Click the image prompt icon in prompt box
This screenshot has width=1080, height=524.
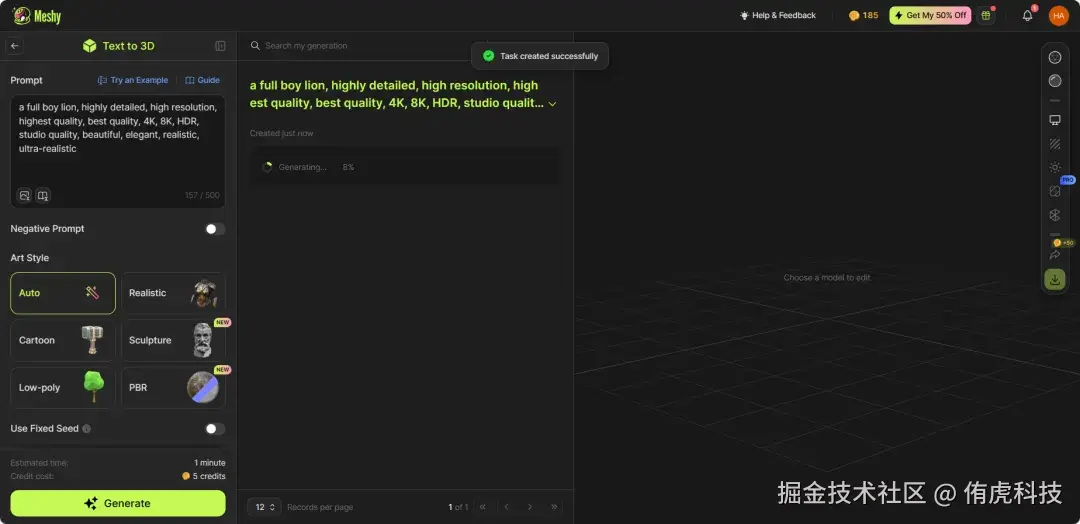pos(25,196)
